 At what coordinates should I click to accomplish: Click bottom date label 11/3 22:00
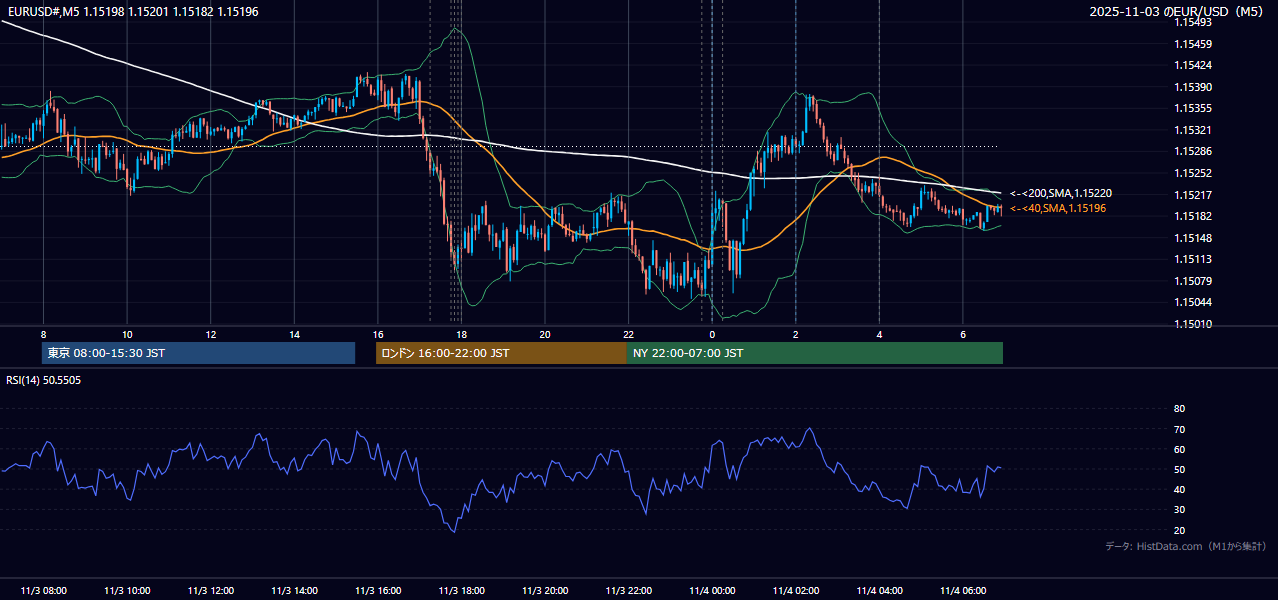pyautogui.click(x=628, y=591)
